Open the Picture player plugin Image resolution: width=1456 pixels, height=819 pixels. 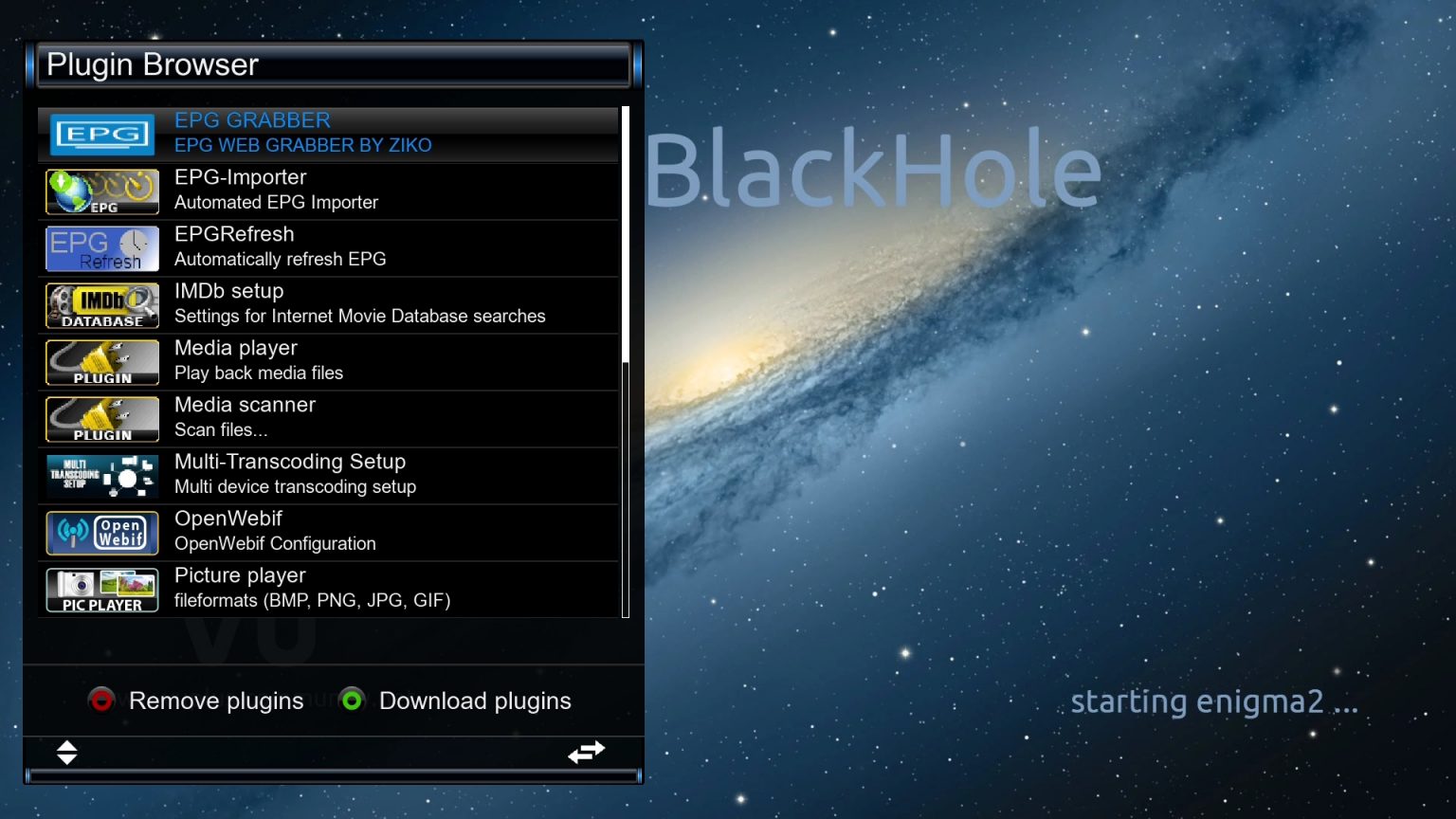[x=328, y=590]
